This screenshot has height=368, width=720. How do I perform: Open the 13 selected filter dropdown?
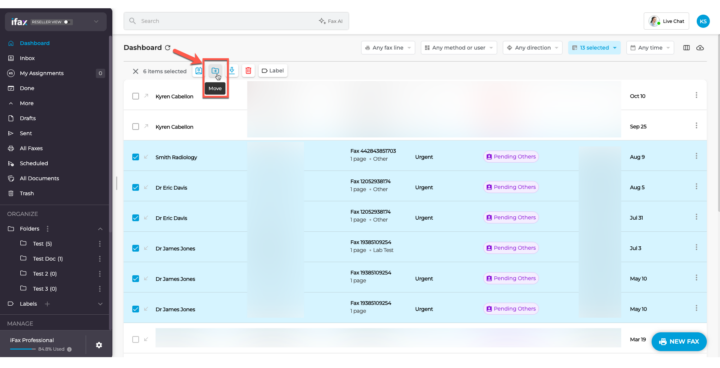pyautogui.click(x=594, y=48)
